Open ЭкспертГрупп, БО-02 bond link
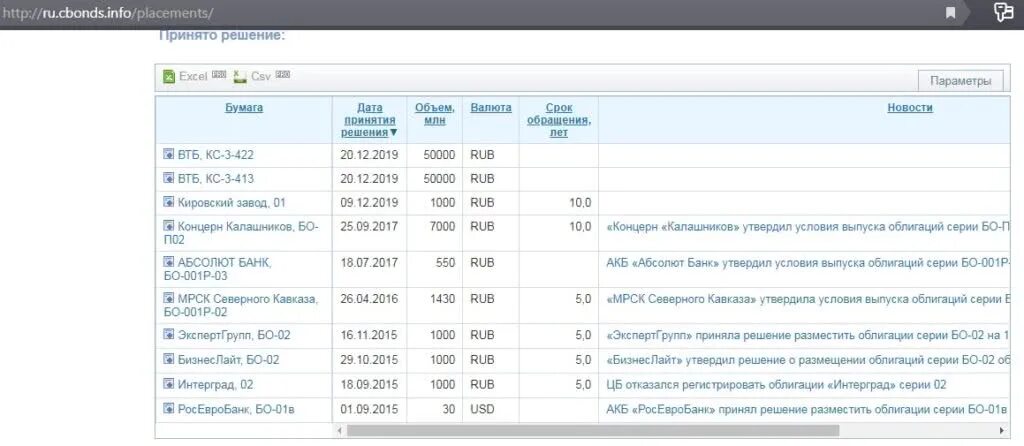 [x=234, y=335]
